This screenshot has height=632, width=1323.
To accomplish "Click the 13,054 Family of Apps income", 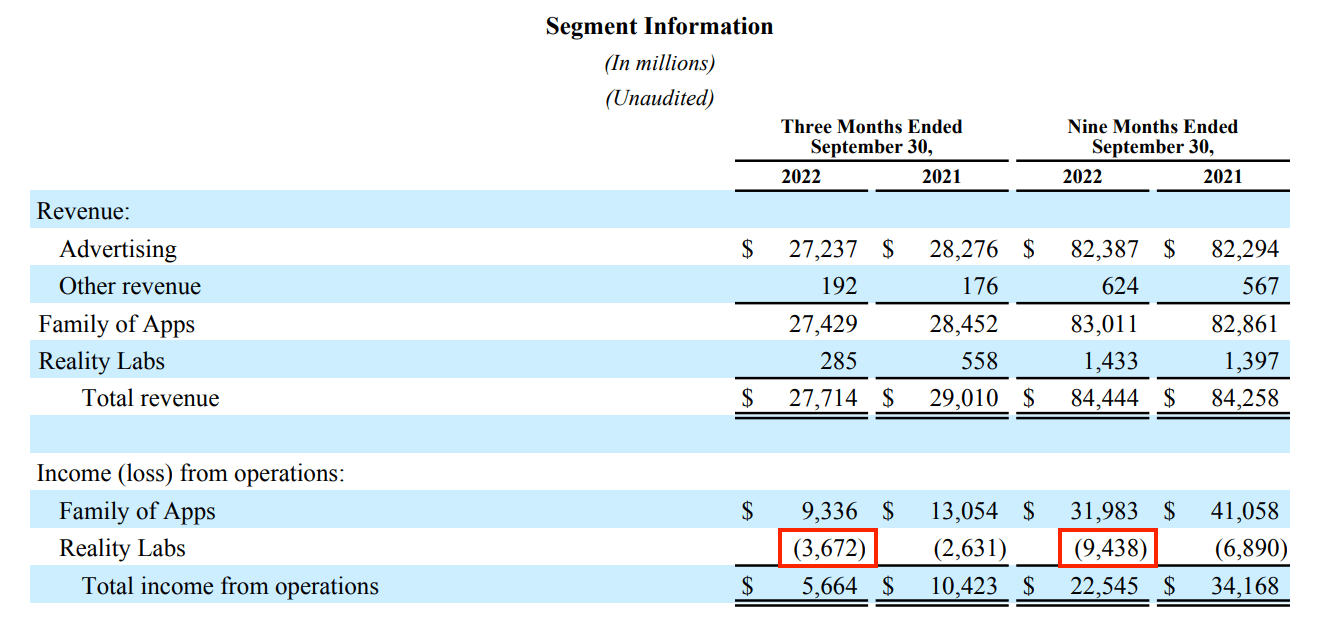I will pos(963,511).
